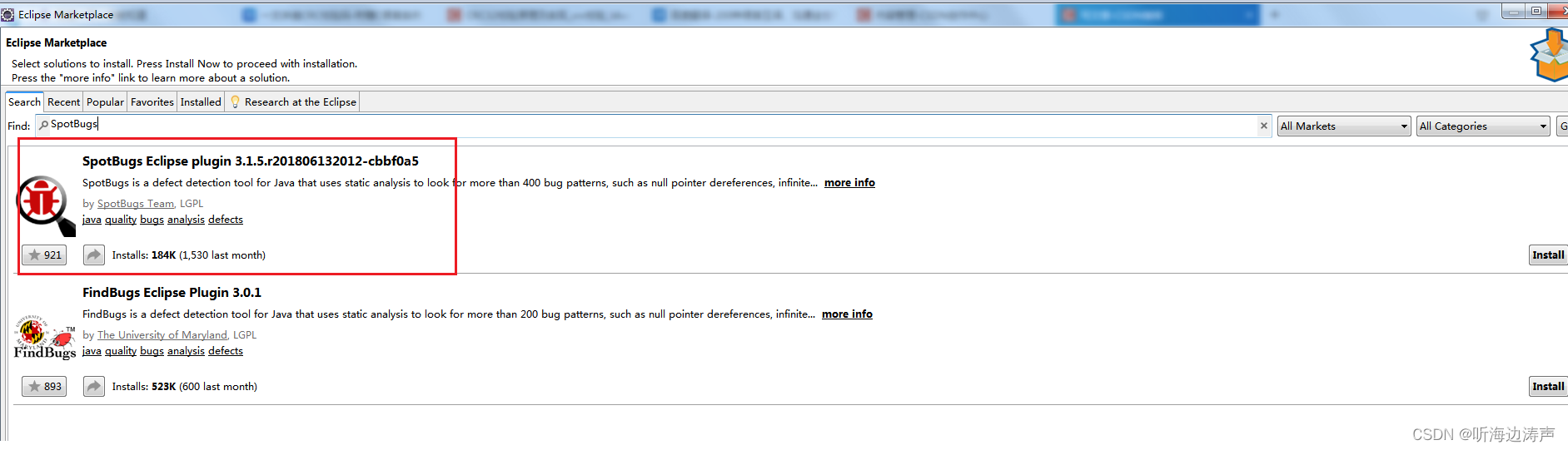Favorite SpotBugs using the 921 star button

pyautogui.click(x=44, y=255)
